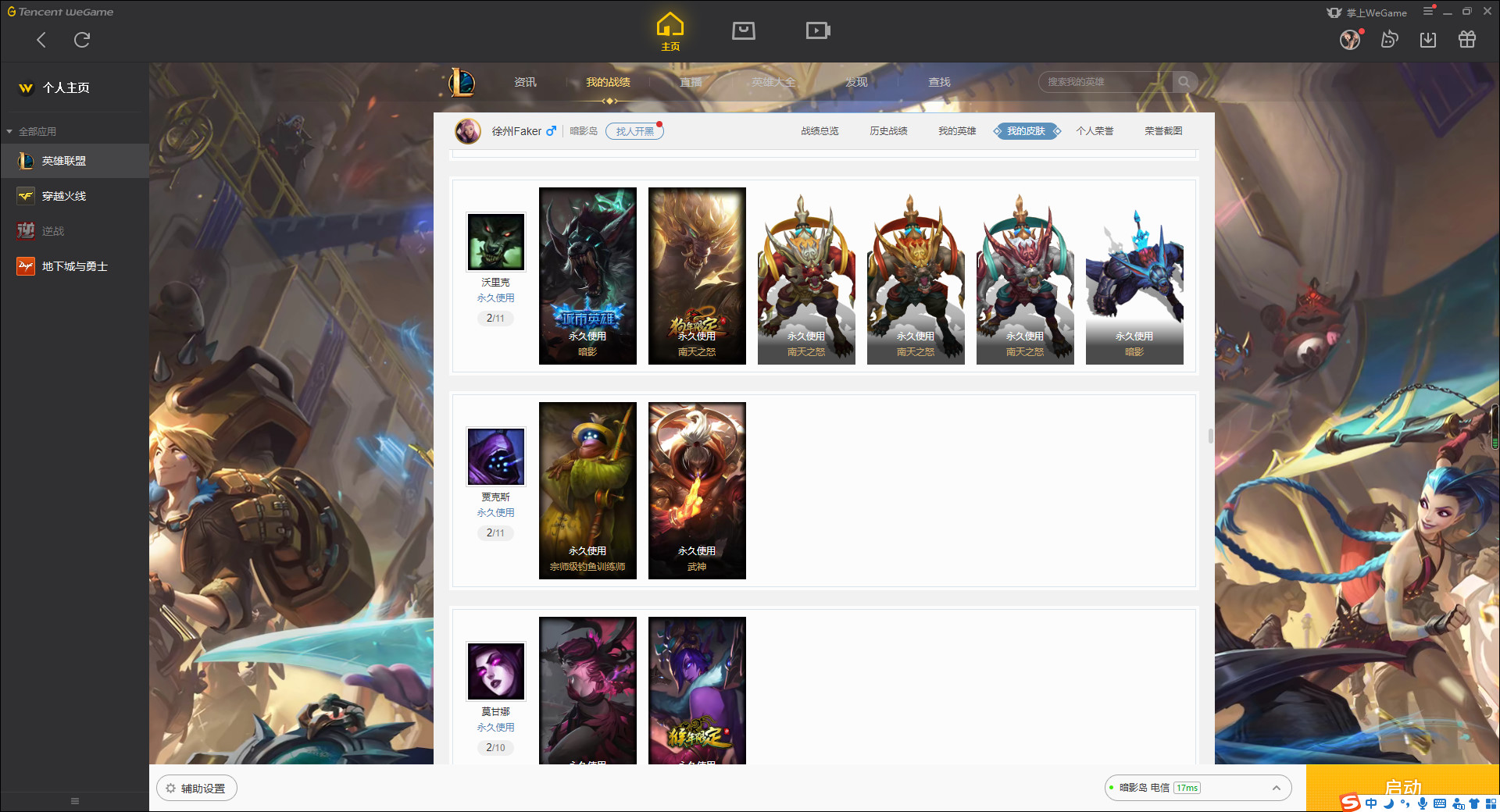Image resolution: width=1500 pixels, height=812 pixels.
Task: Click the 2/10 count under 莫甘娜
Action: pos(495,747)
